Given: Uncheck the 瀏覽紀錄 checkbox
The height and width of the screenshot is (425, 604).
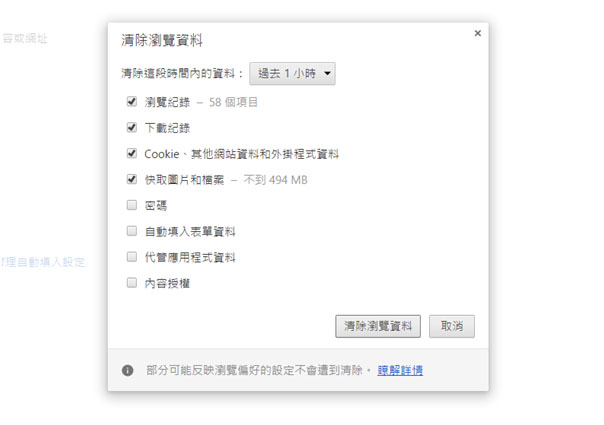Looking at the screenshot, I should (x=132, y=102).
